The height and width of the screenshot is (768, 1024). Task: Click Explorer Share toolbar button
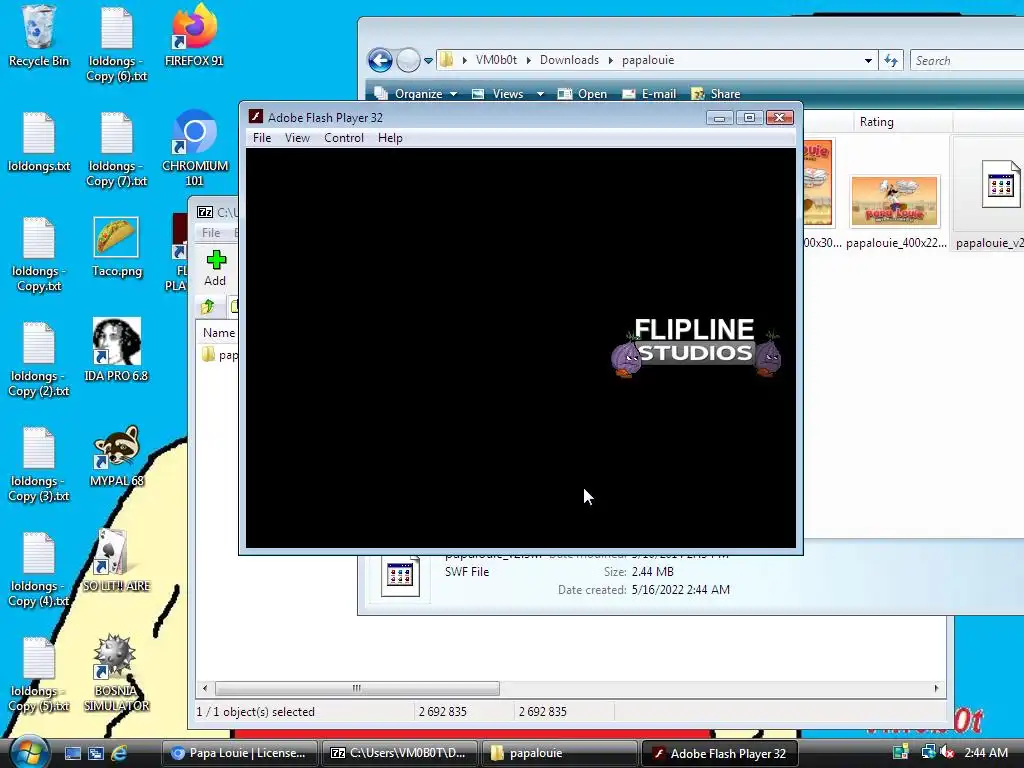point(716,94)
